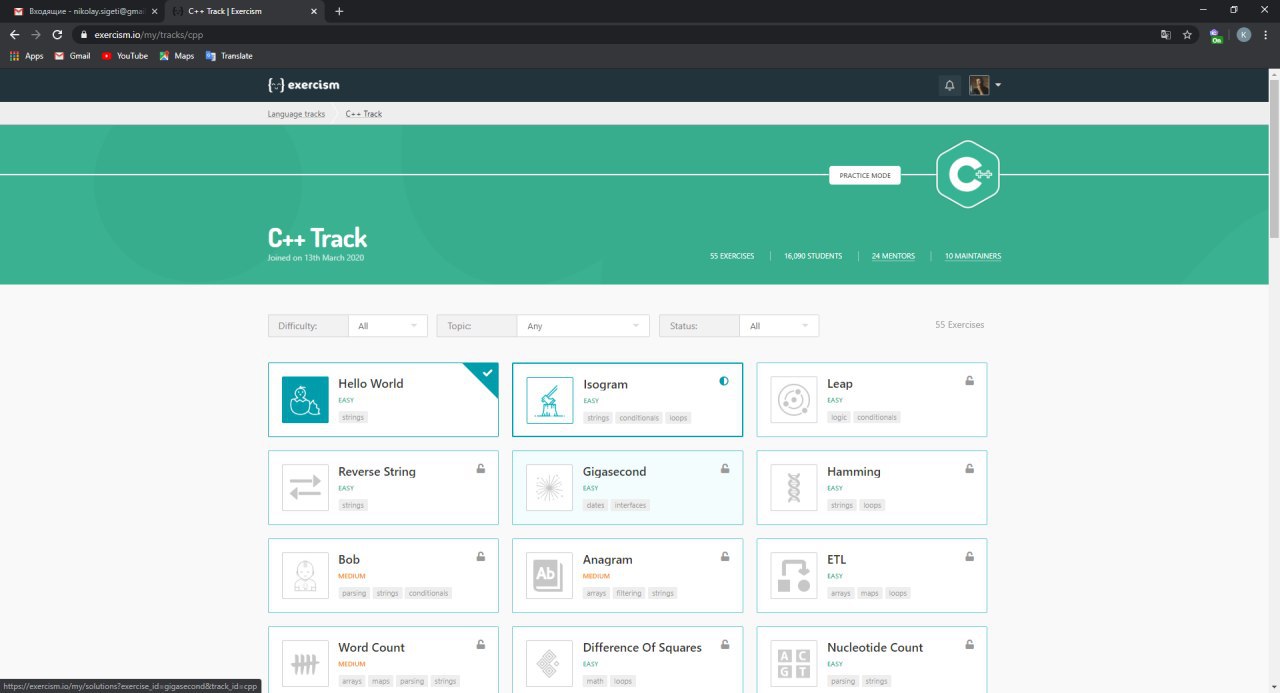Open the Apps bookmark
The height and width of the screenshot is (693, 1280).
click(27, 56)
